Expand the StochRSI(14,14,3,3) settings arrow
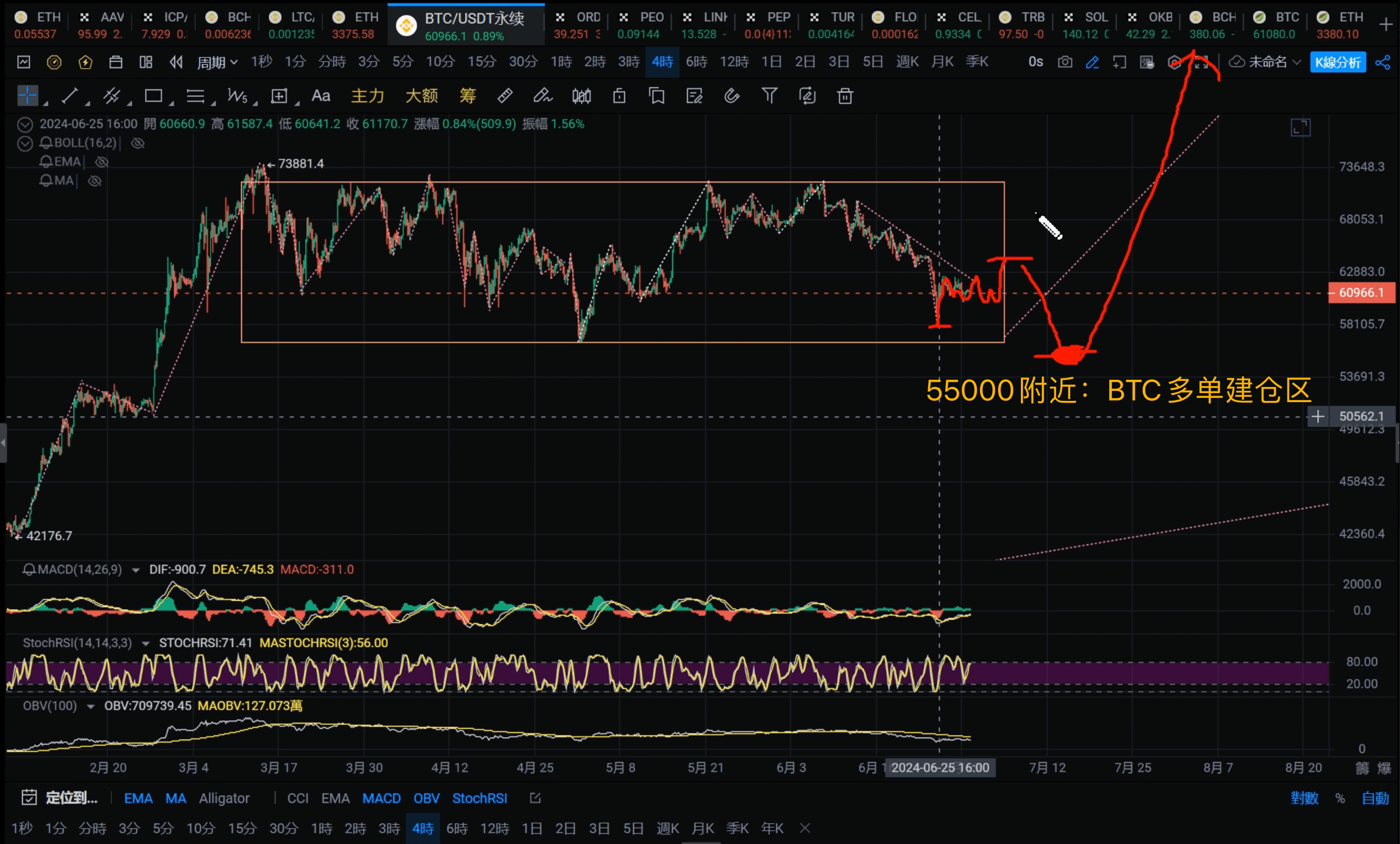This screenshot has width=1400, height=844. click(145, 643)
